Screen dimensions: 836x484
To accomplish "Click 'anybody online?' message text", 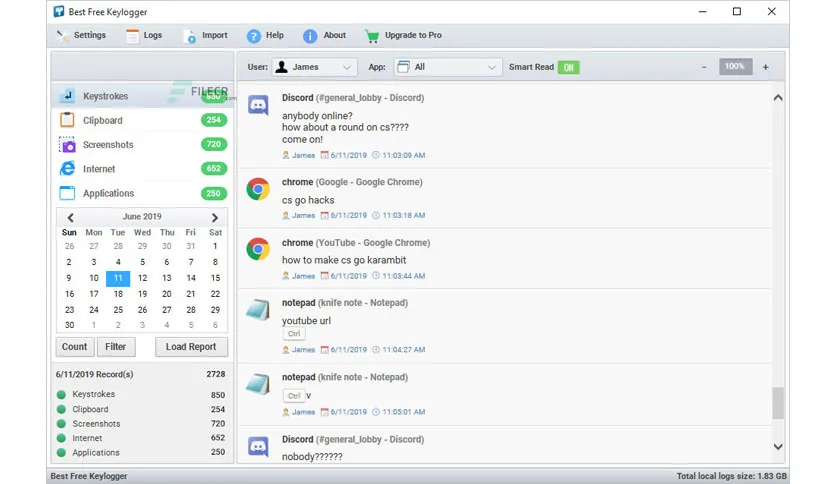I will tap(317, 116).
